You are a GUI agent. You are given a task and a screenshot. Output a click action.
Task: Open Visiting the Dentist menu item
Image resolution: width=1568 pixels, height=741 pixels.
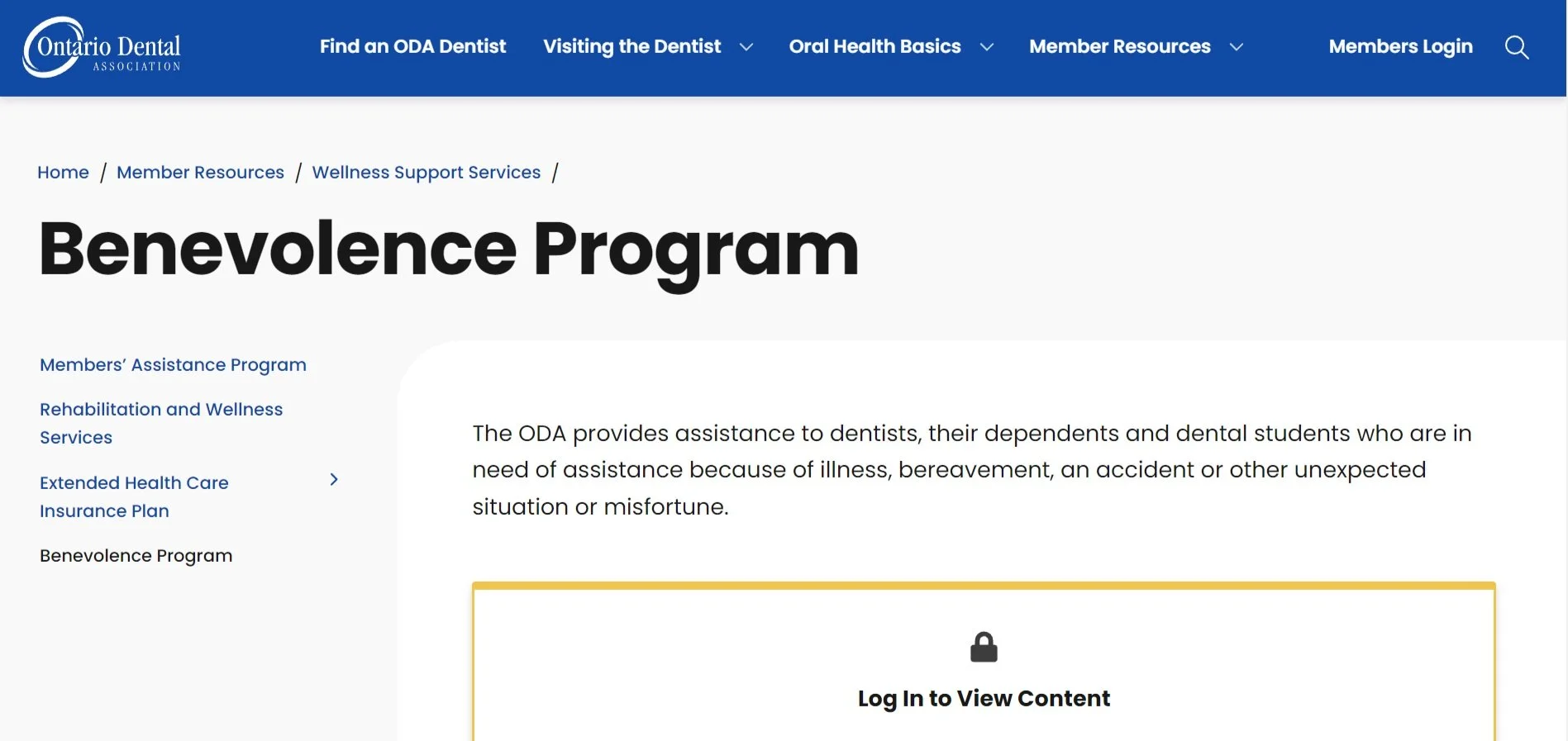click(x=631, y=46)
